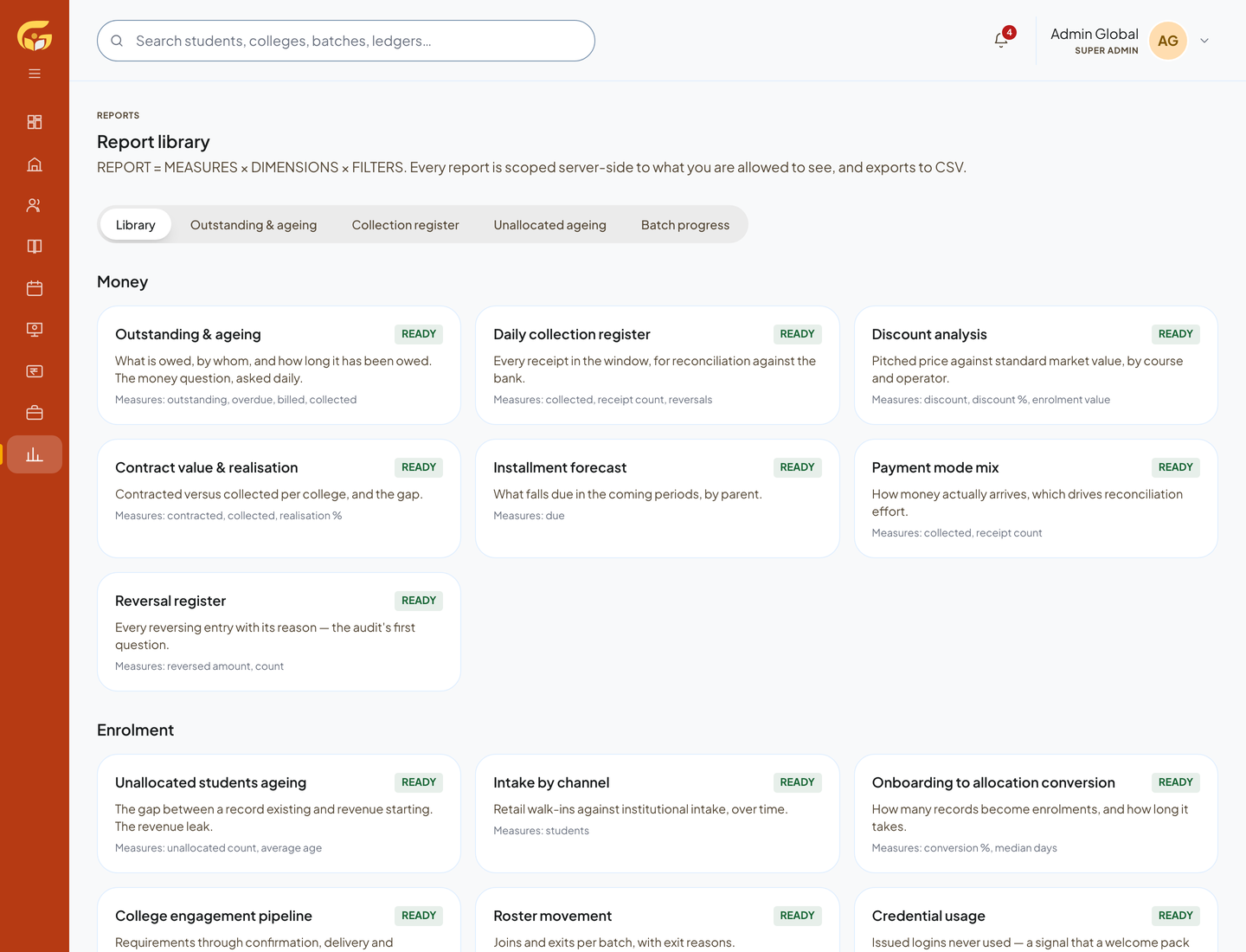
Task: Click the Money section heading
Action: pyautogui.click(x=123, y=282)
